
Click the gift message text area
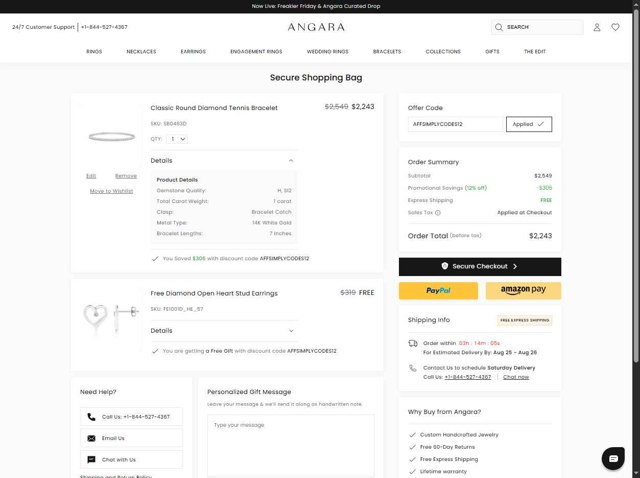click(291, 446)
